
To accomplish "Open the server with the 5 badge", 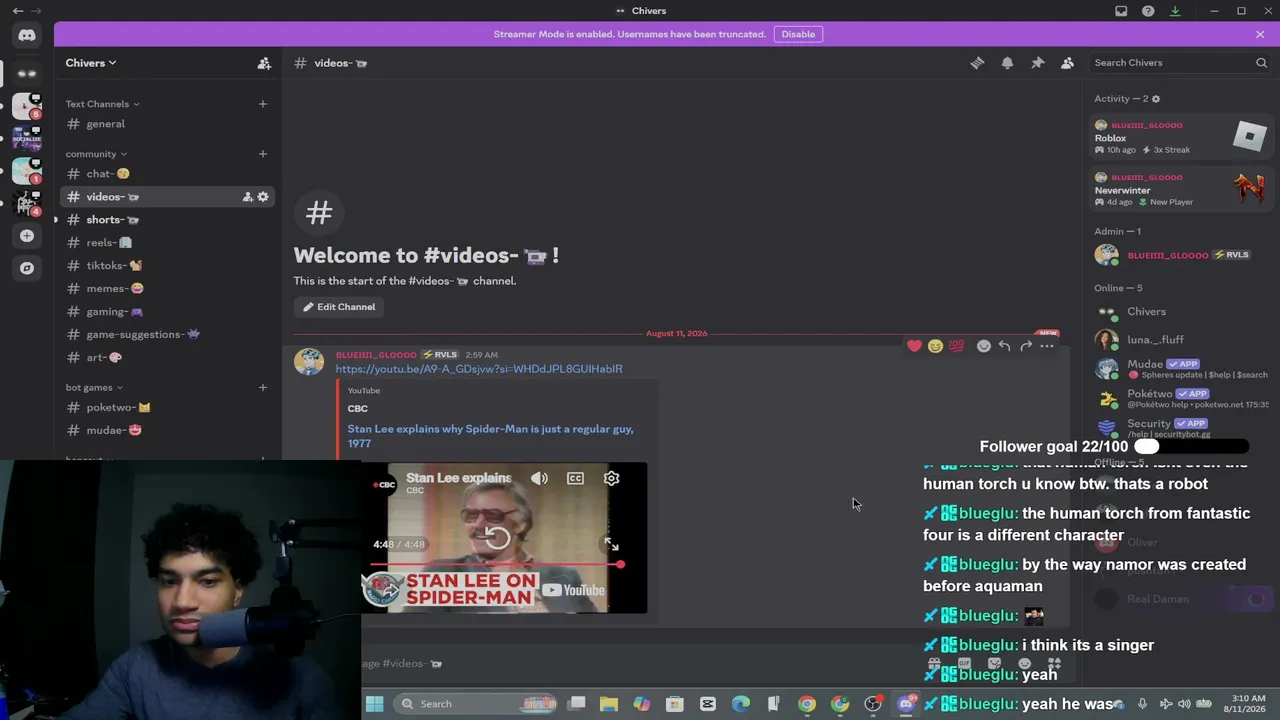I will (27, 106).
